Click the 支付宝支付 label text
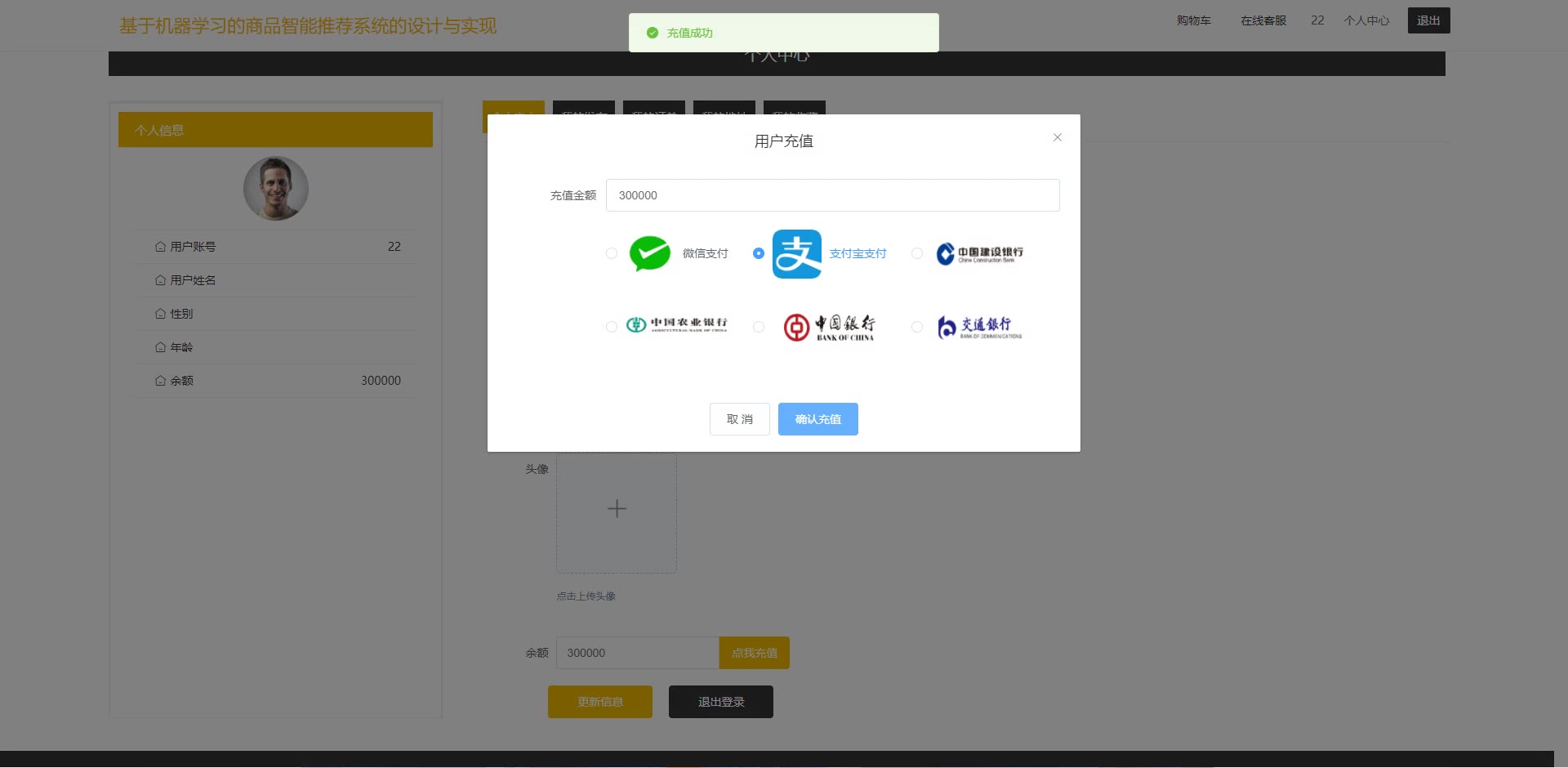Screen dimensions: 1568x768 (x=857, y=253)
